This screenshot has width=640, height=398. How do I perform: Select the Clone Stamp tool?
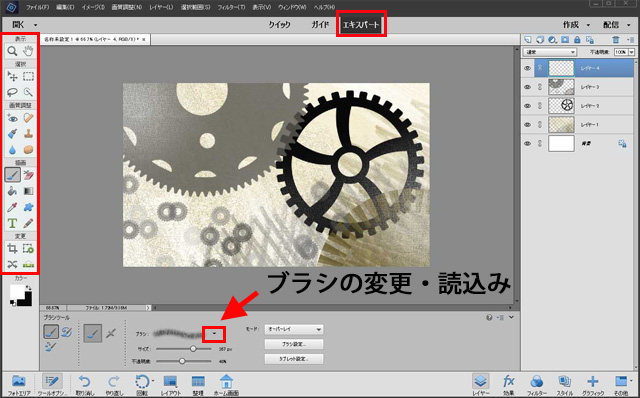[x=28, y=133]
